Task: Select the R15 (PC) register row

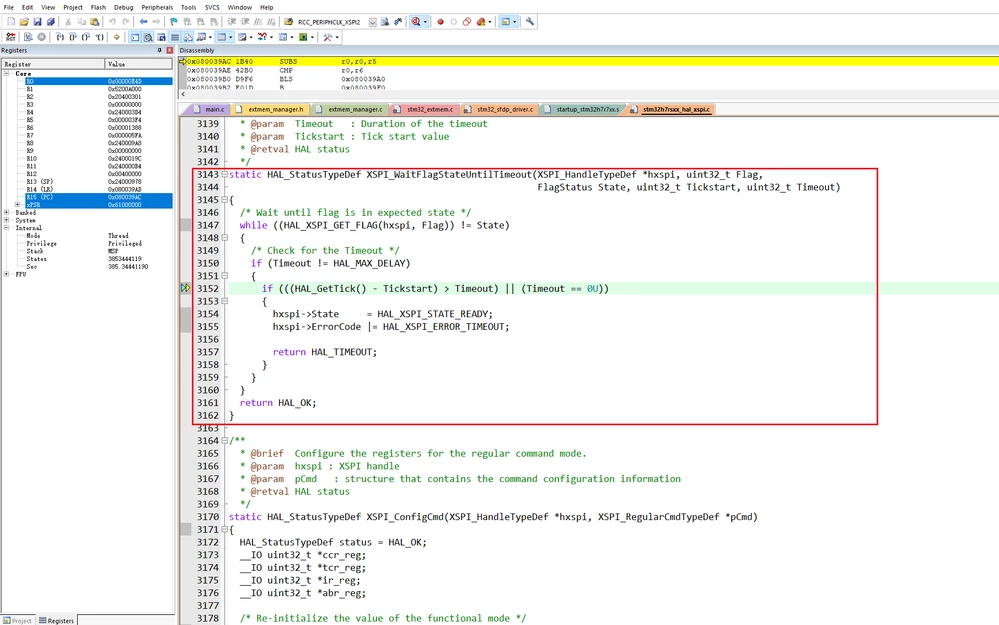Action: [99, 197]
